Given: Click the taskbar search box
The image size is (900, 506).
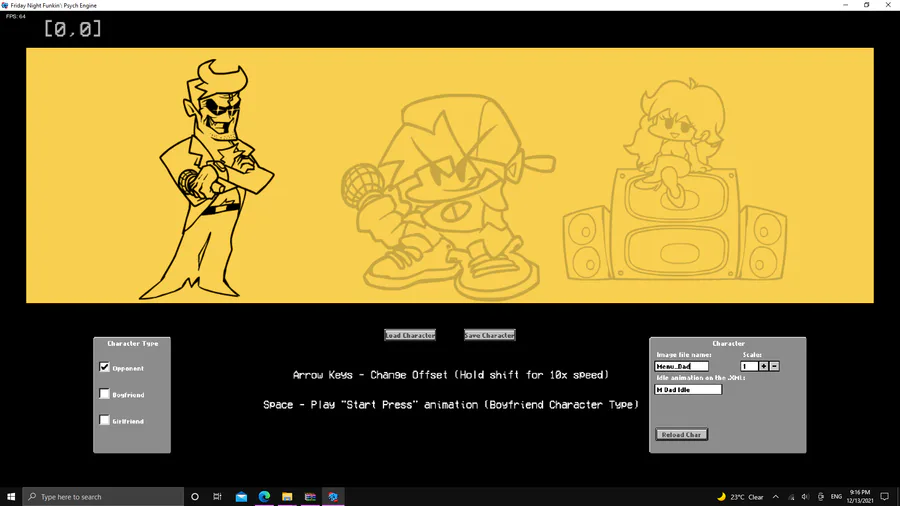Looking at the screenshot, I should pyautogui.click(x=103, y=497).
